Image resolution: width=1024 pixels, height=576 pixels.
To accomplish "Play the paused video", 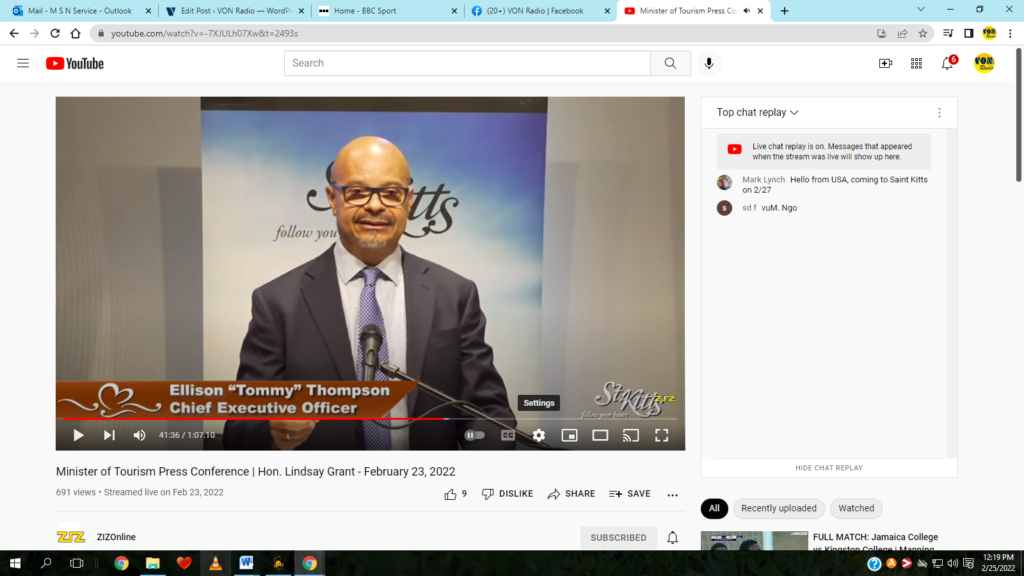I will point(78,435).
